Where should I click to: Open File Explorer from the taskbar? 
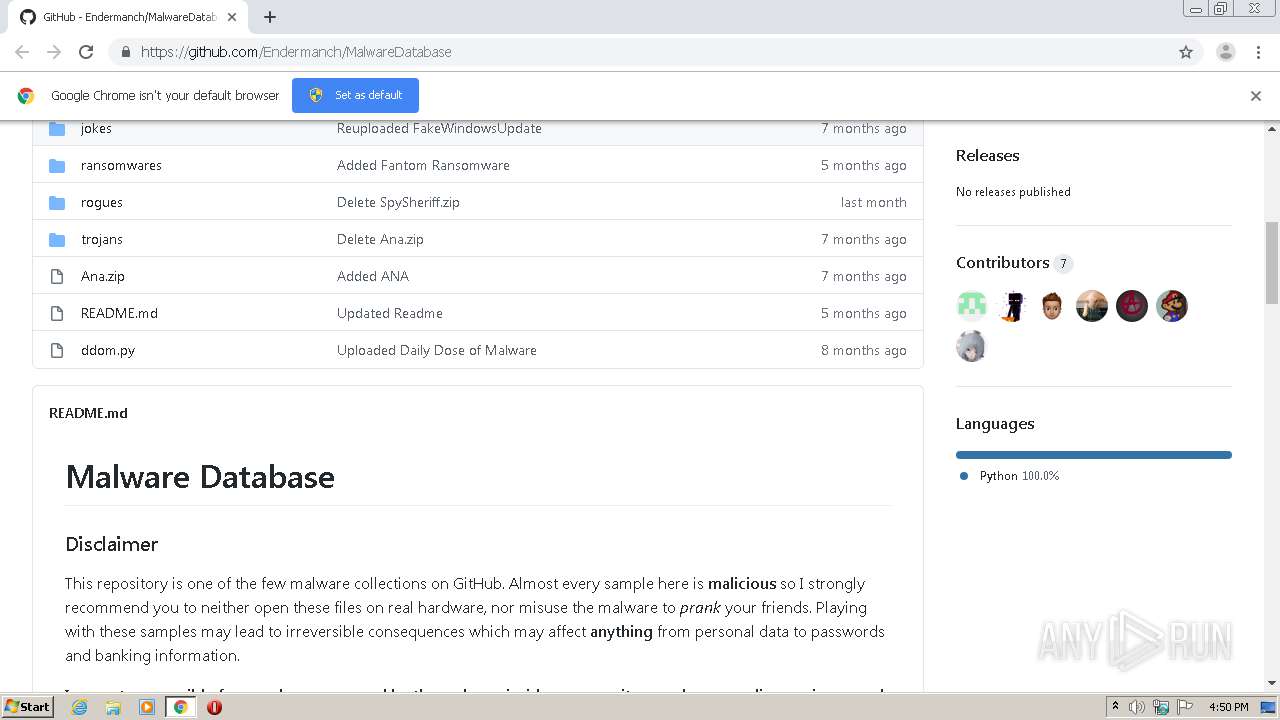[113, 707]
